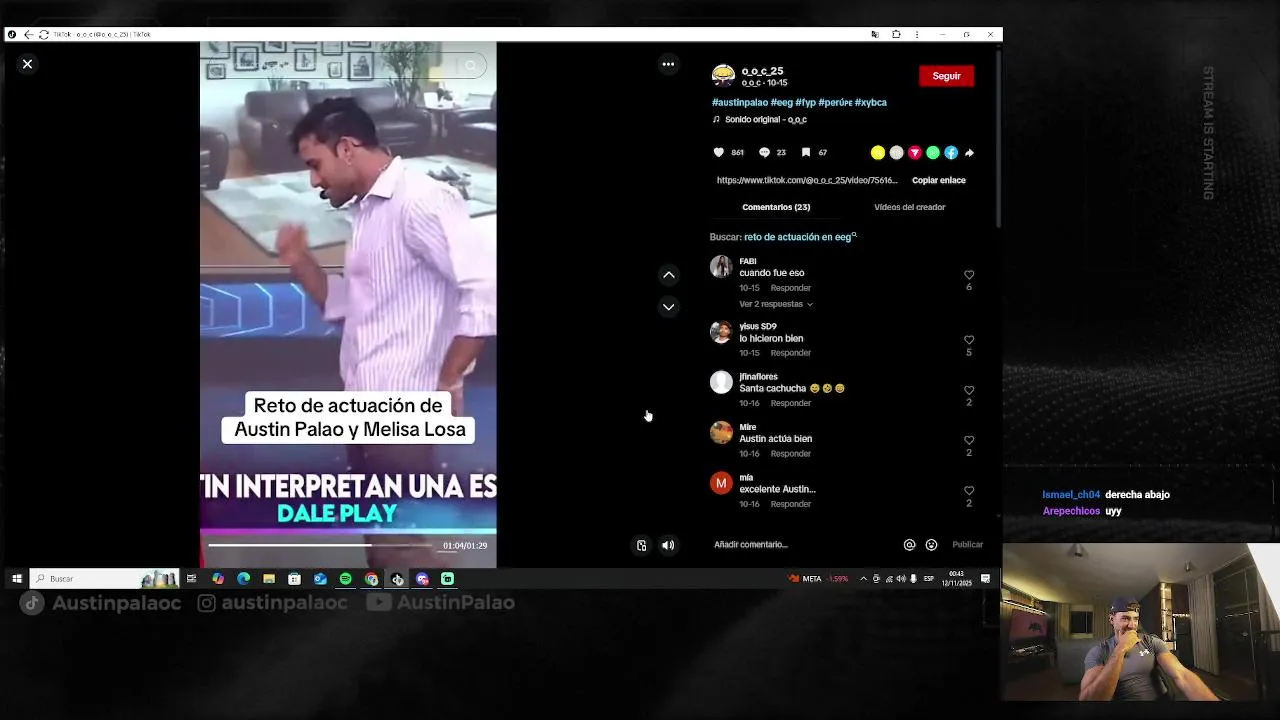The image size is (1280, 720).
Task: Open Spotify from taskbar
Action: (x=346, y=579)
